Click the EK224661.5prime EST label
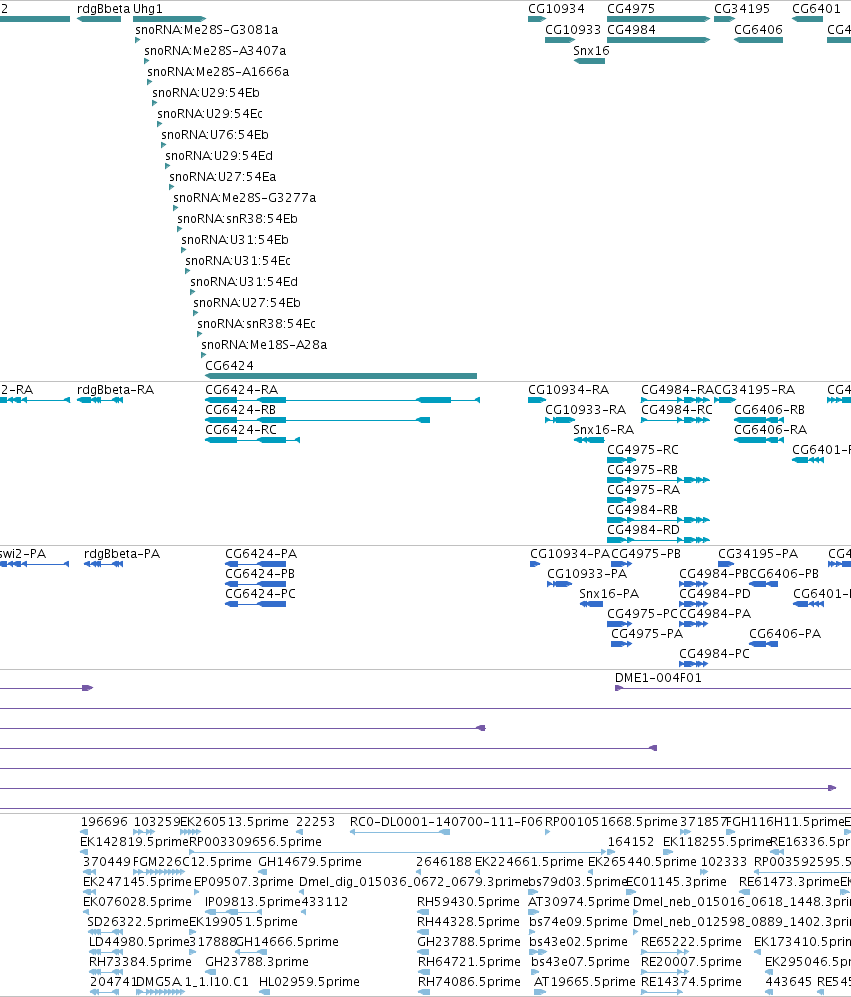The image size is (851, 997). click(x=529, y=862)
